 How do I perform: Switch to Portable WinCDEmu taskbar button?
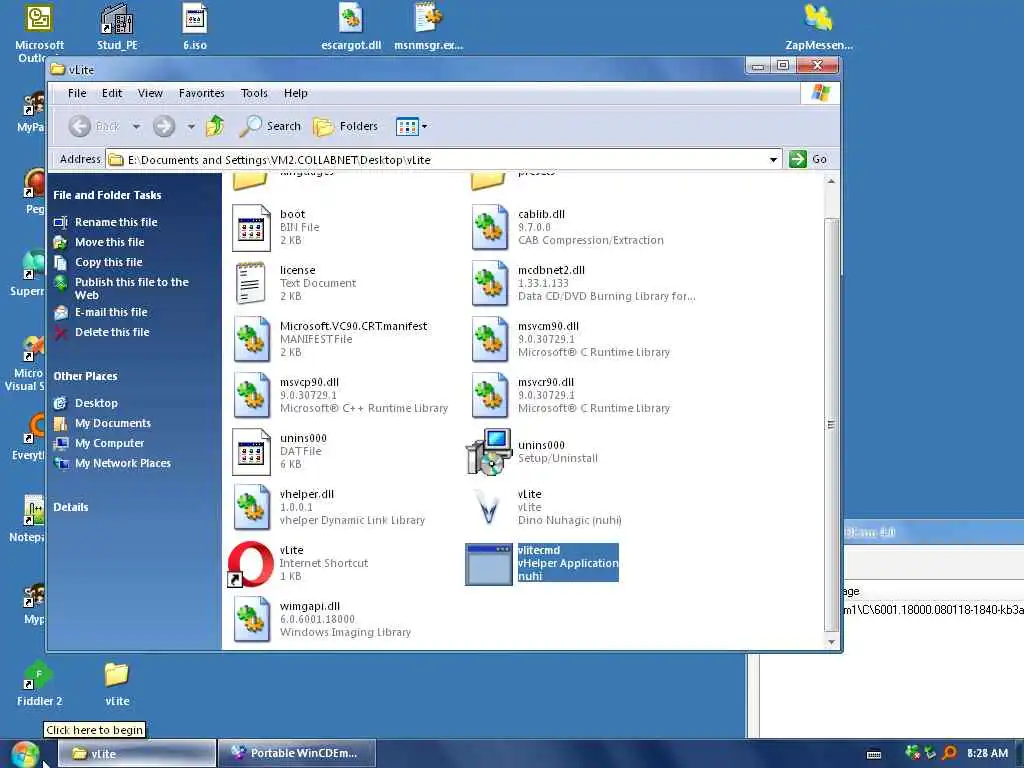click(296, 754)
